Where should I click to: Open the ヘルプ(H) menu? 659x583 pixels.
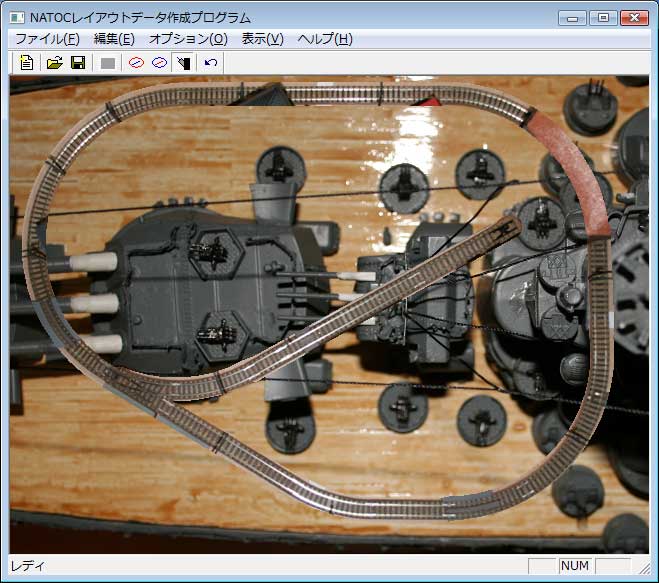point(325,39)
